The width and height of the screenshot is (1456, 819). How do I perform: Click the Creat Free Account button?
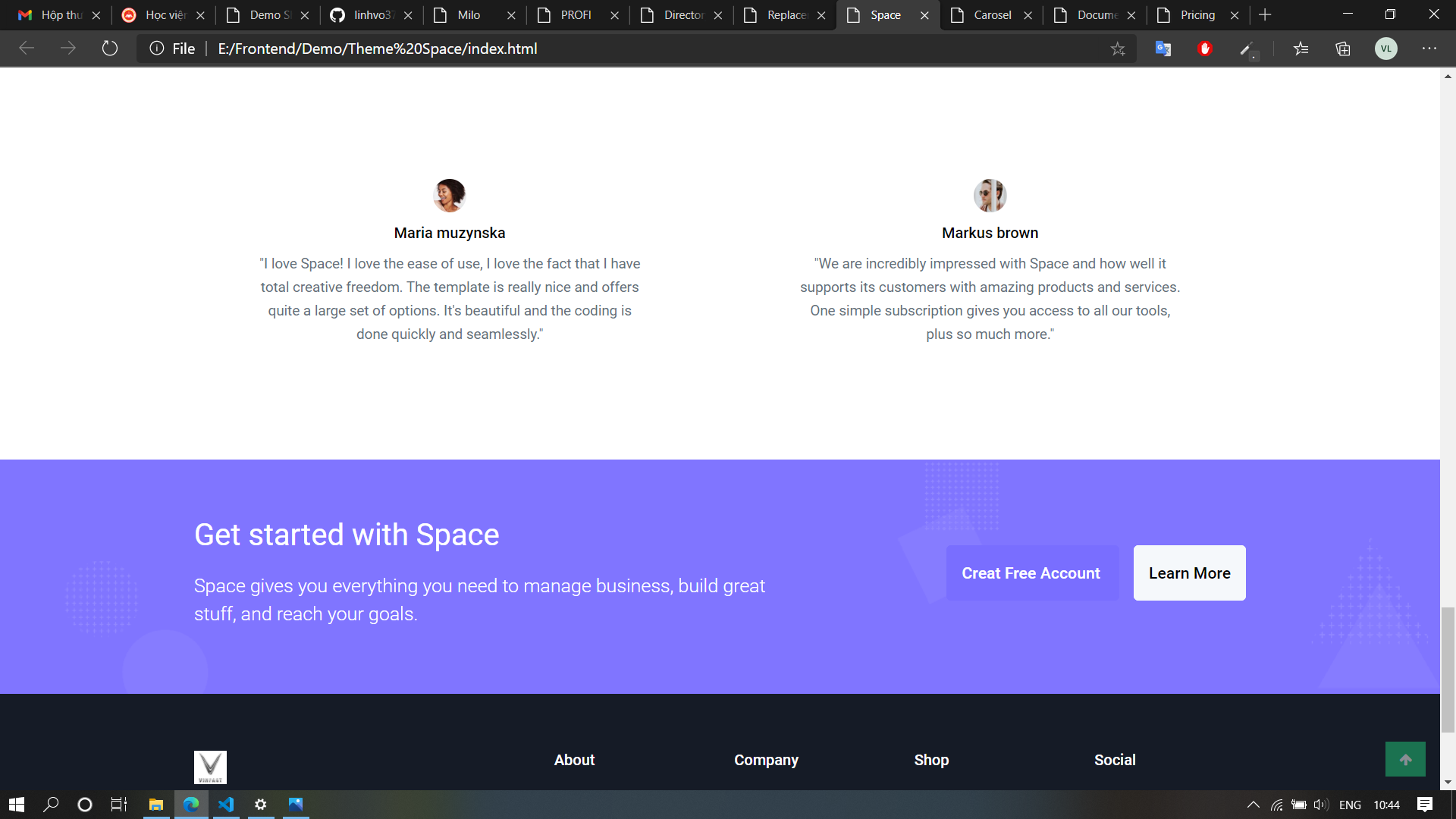tap(1031, 573)
